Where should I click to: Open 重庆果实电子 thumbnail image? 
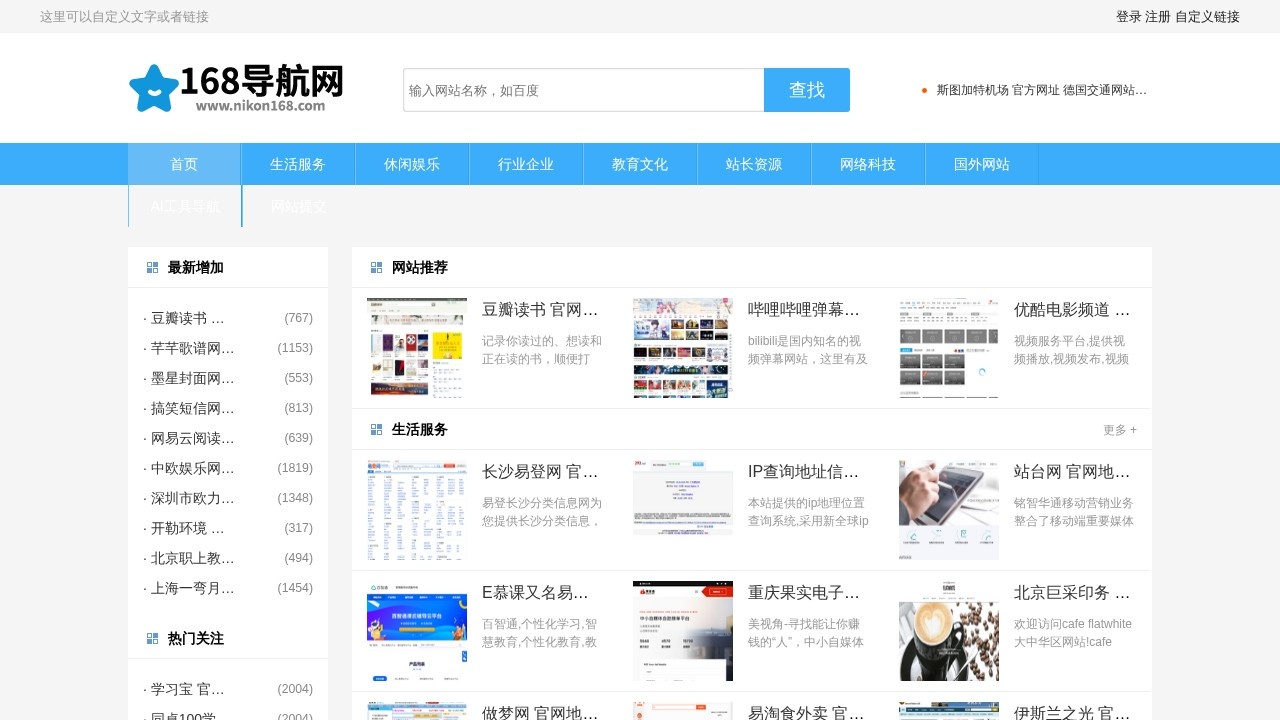683,631
